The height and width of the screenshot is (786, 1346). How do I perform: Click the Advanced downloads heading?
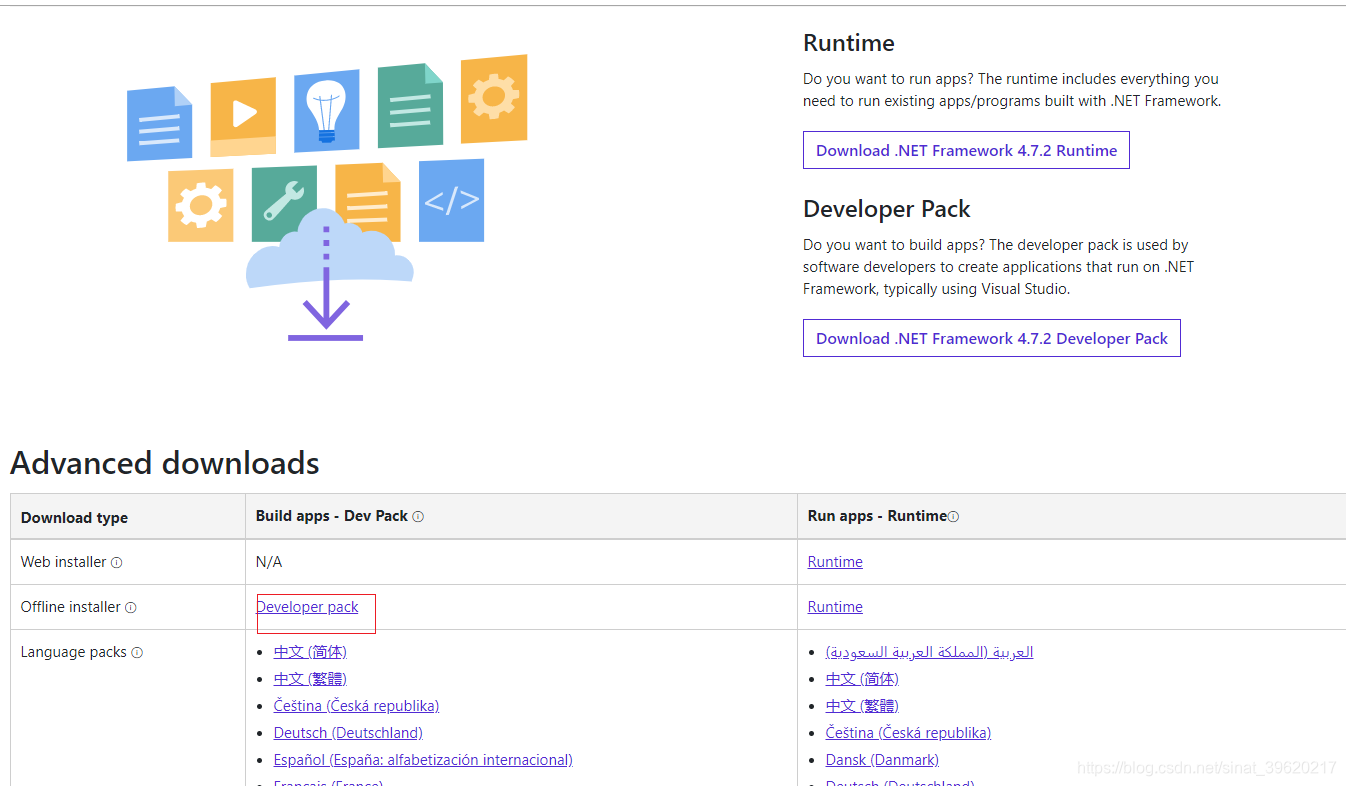click(x=165, y=463)
